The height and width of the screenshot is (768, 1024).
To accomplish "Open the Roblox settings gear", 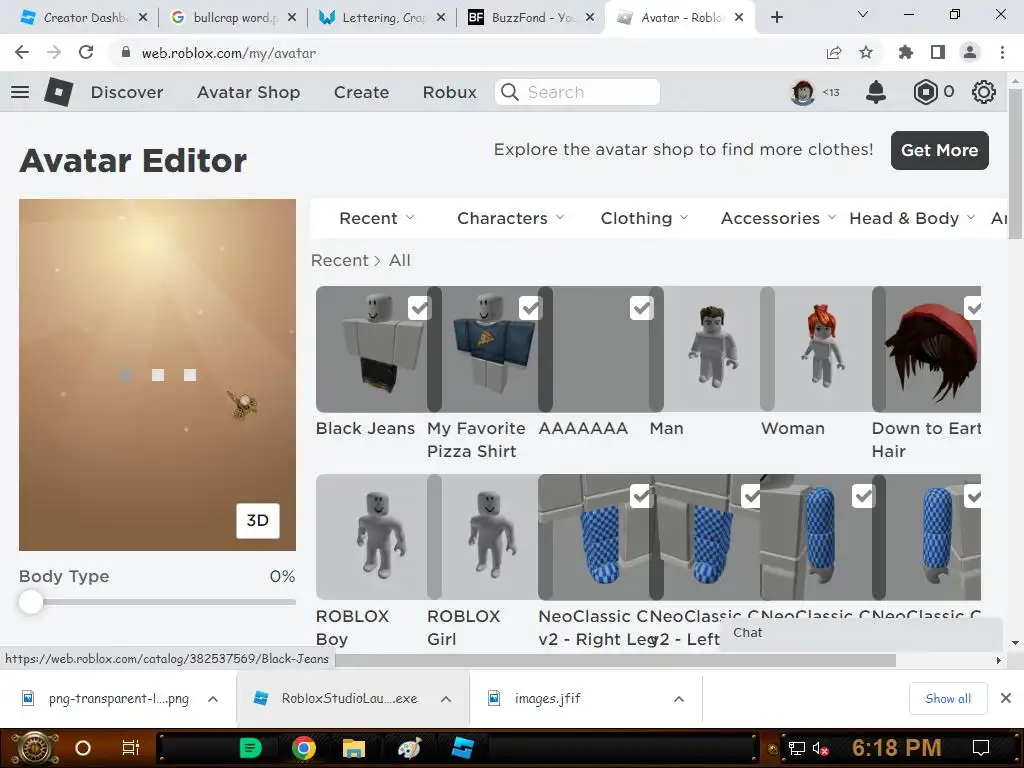I will [x=984, y=92].
